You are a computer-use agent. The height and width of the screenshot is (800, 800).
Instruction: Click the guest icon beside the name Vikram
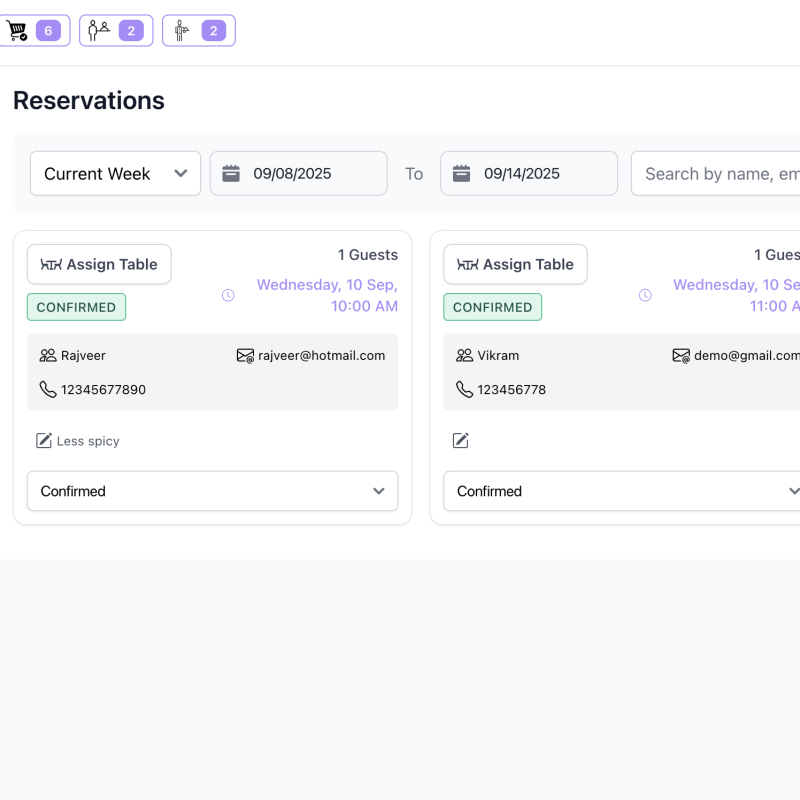pos(464,356)
